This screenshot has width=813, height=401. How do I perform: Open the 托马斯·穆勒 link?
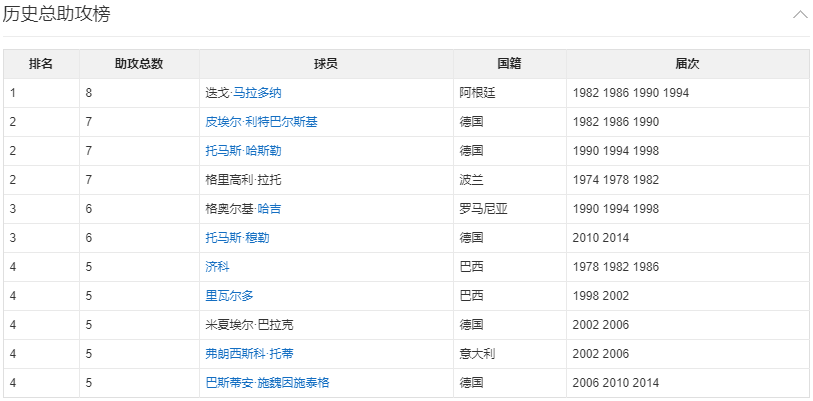click(237, 238)
